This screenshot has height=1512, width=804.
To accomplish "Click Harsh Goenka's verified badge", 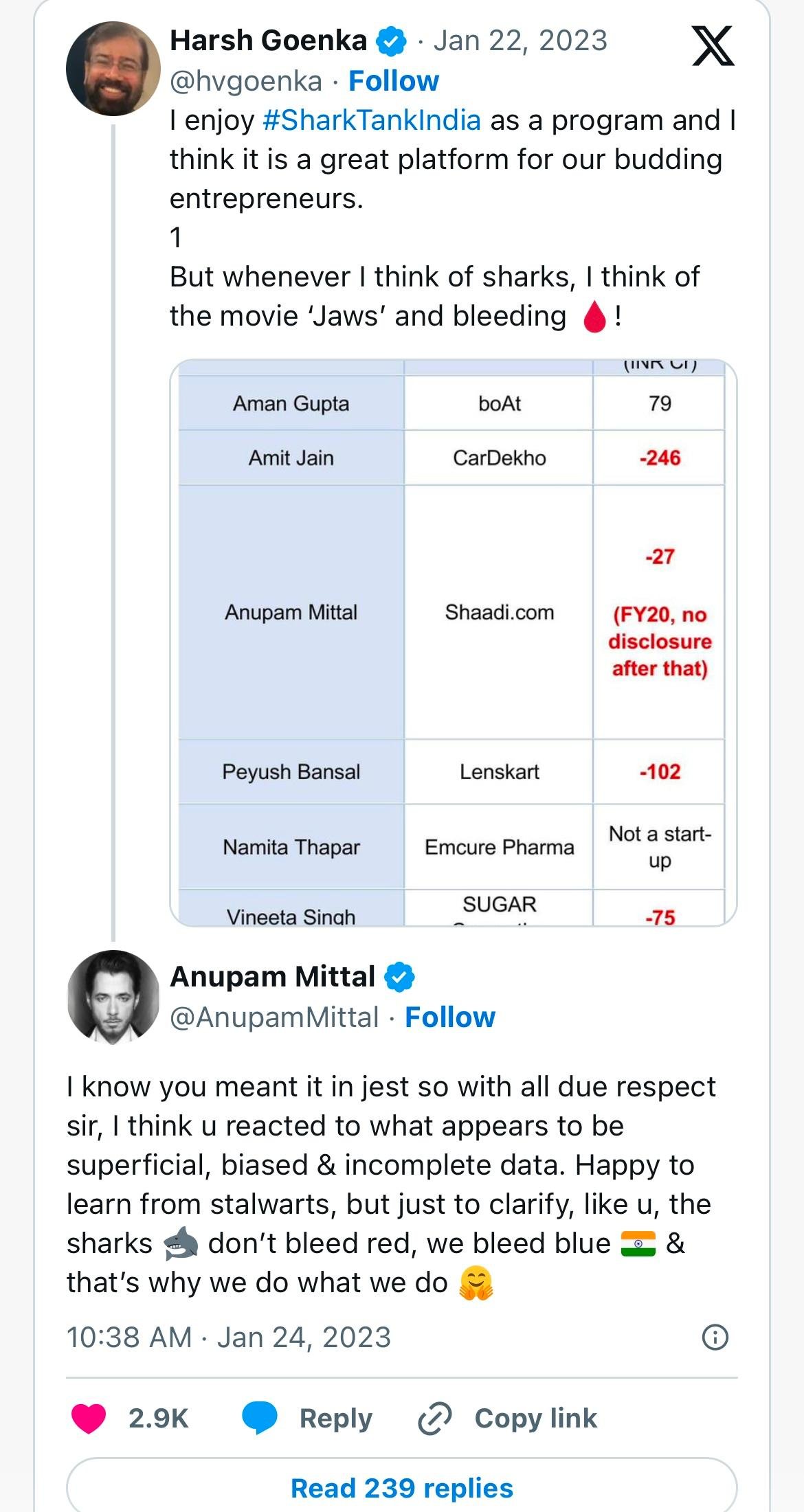I will [391, 42].
